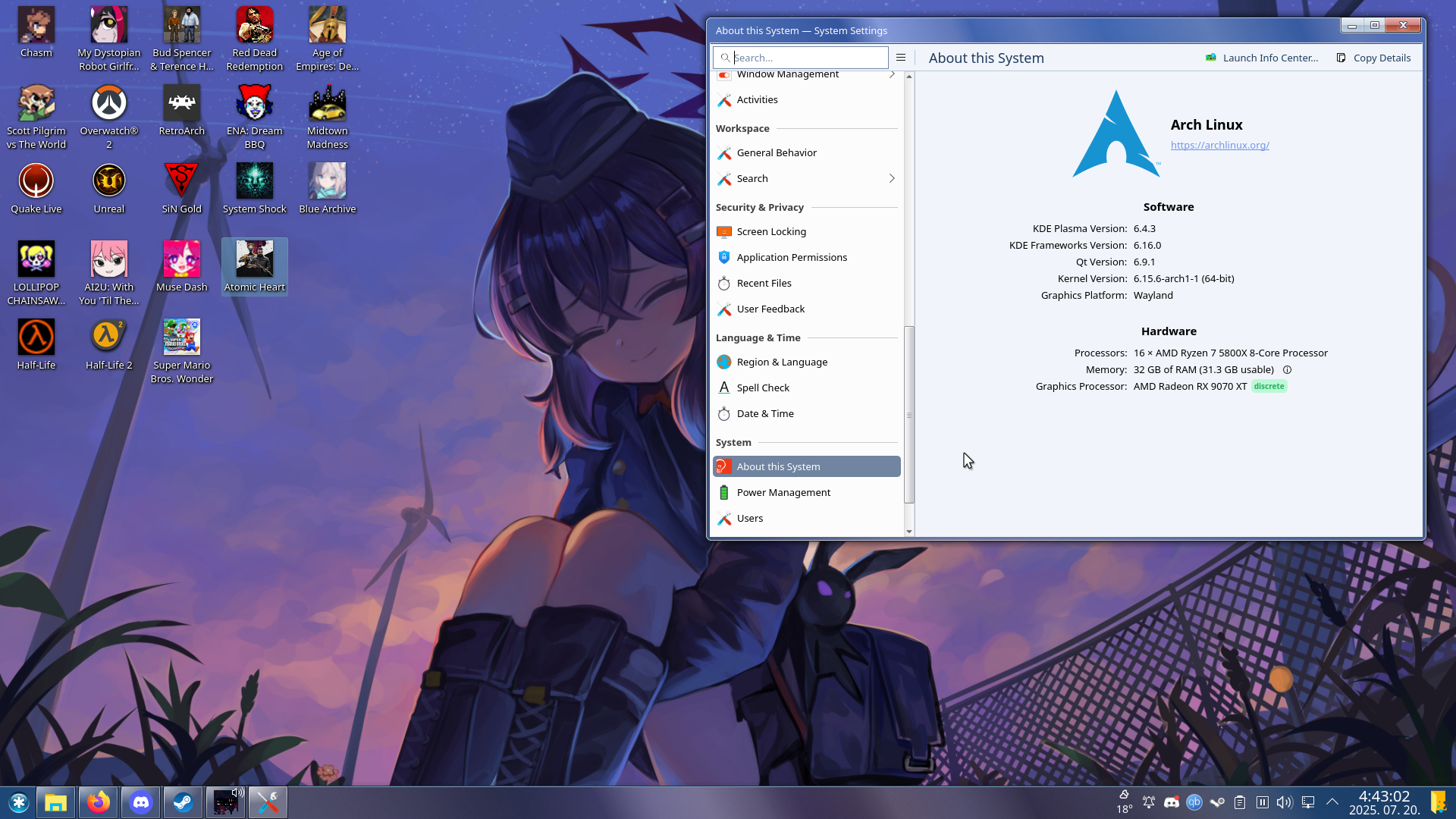Open the application launcher in the taskbar
The height and width of the screenshot is (819, 1456).
point(18,802)
